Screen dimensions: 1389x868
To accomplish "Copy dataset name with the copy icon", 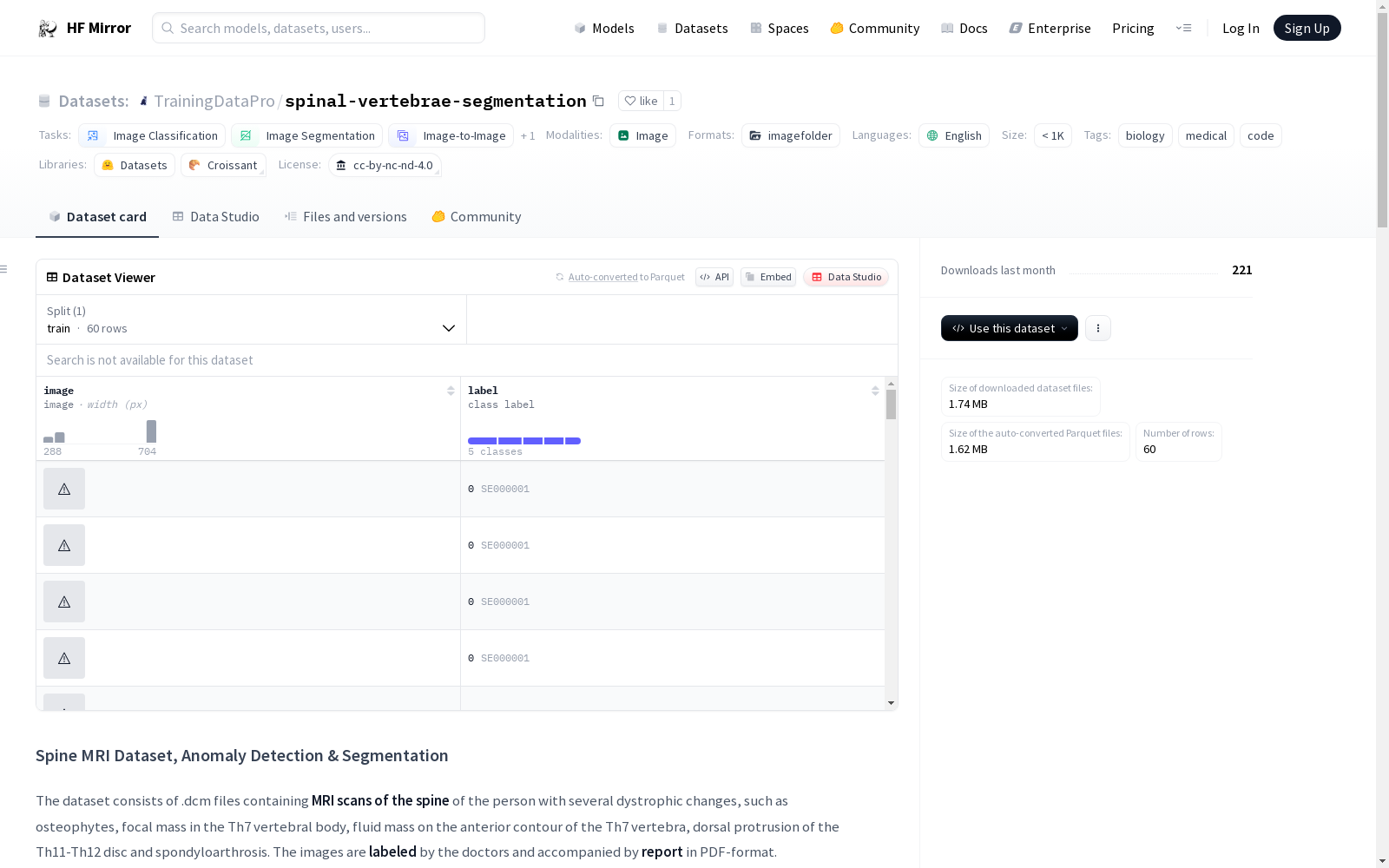I will (x=598, y=101).
